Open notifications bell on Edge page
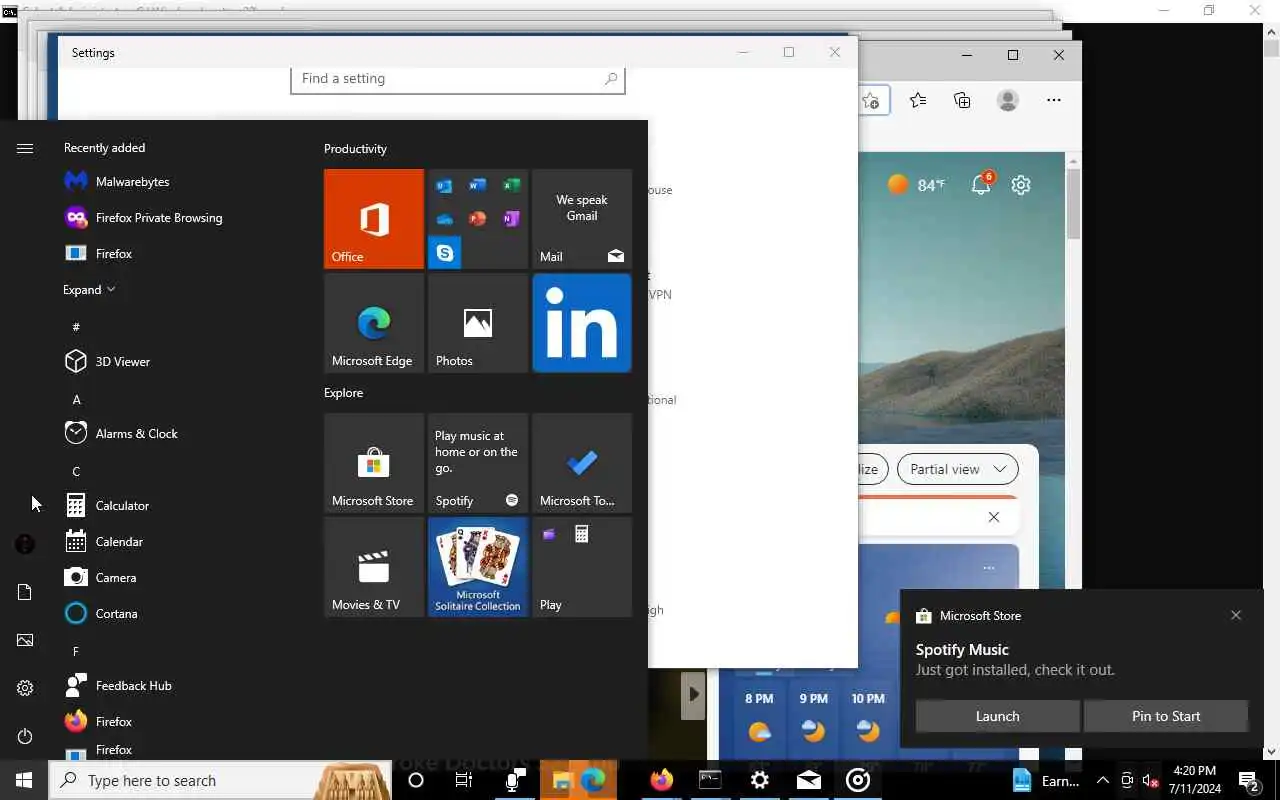Screen dimensions: 1280x800 [x=981, y=184]
